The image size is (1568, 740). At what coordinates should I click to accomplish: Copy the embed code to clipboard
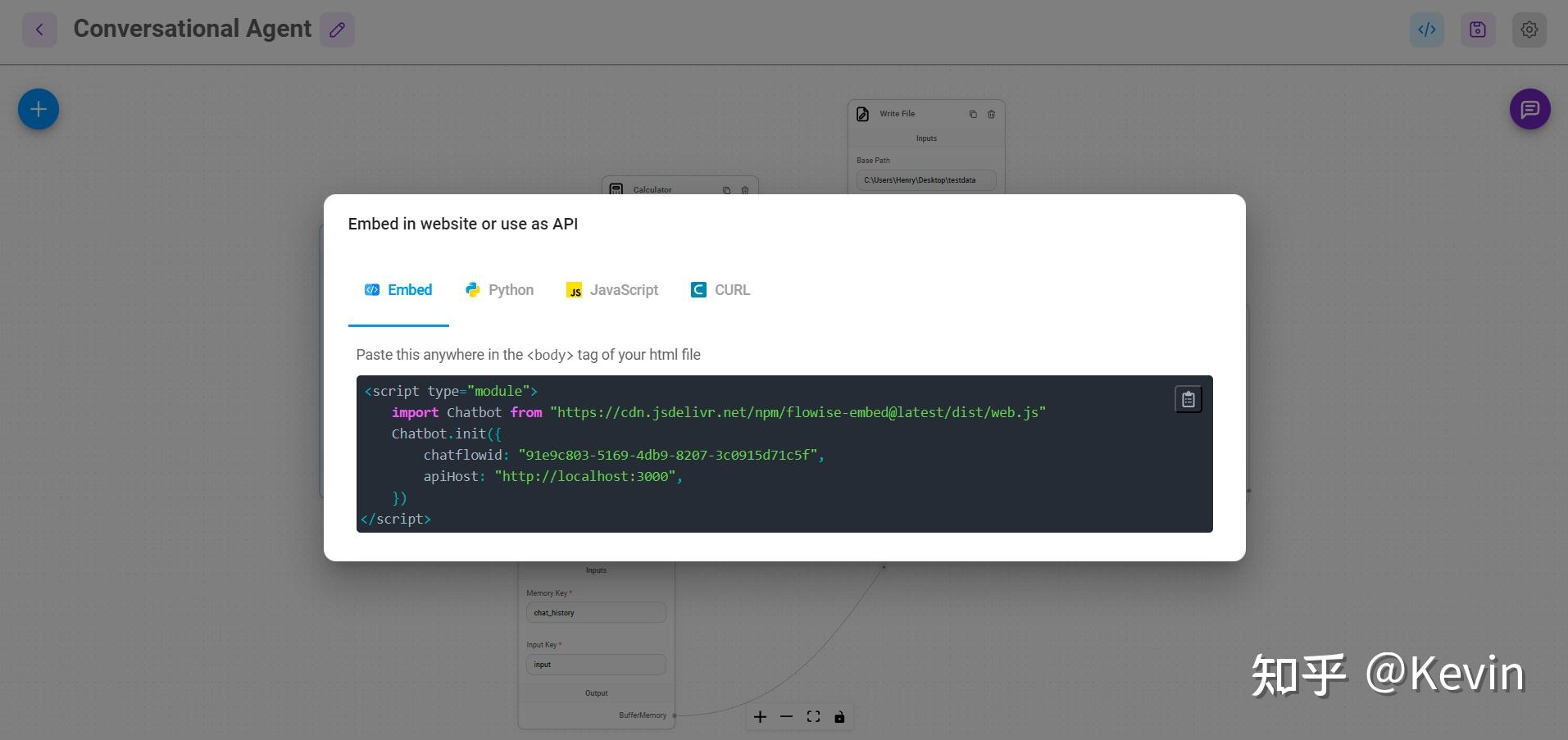(1188, 399)
